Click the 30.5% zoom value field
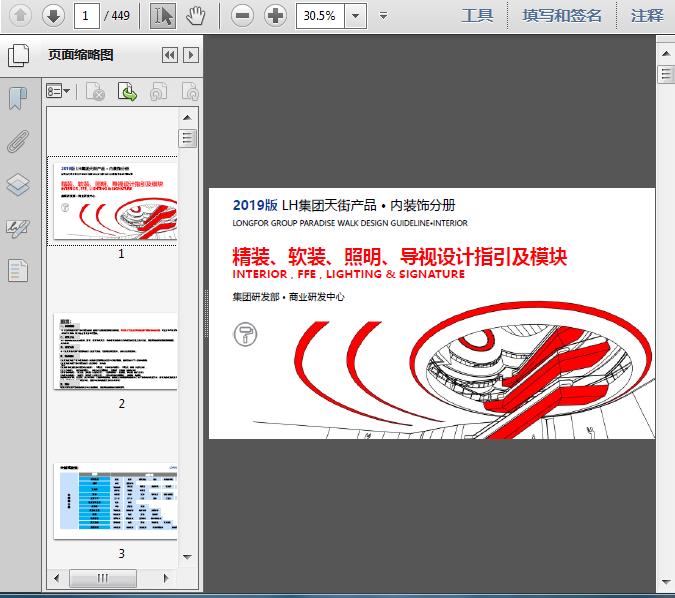 [x=320, y=16]
